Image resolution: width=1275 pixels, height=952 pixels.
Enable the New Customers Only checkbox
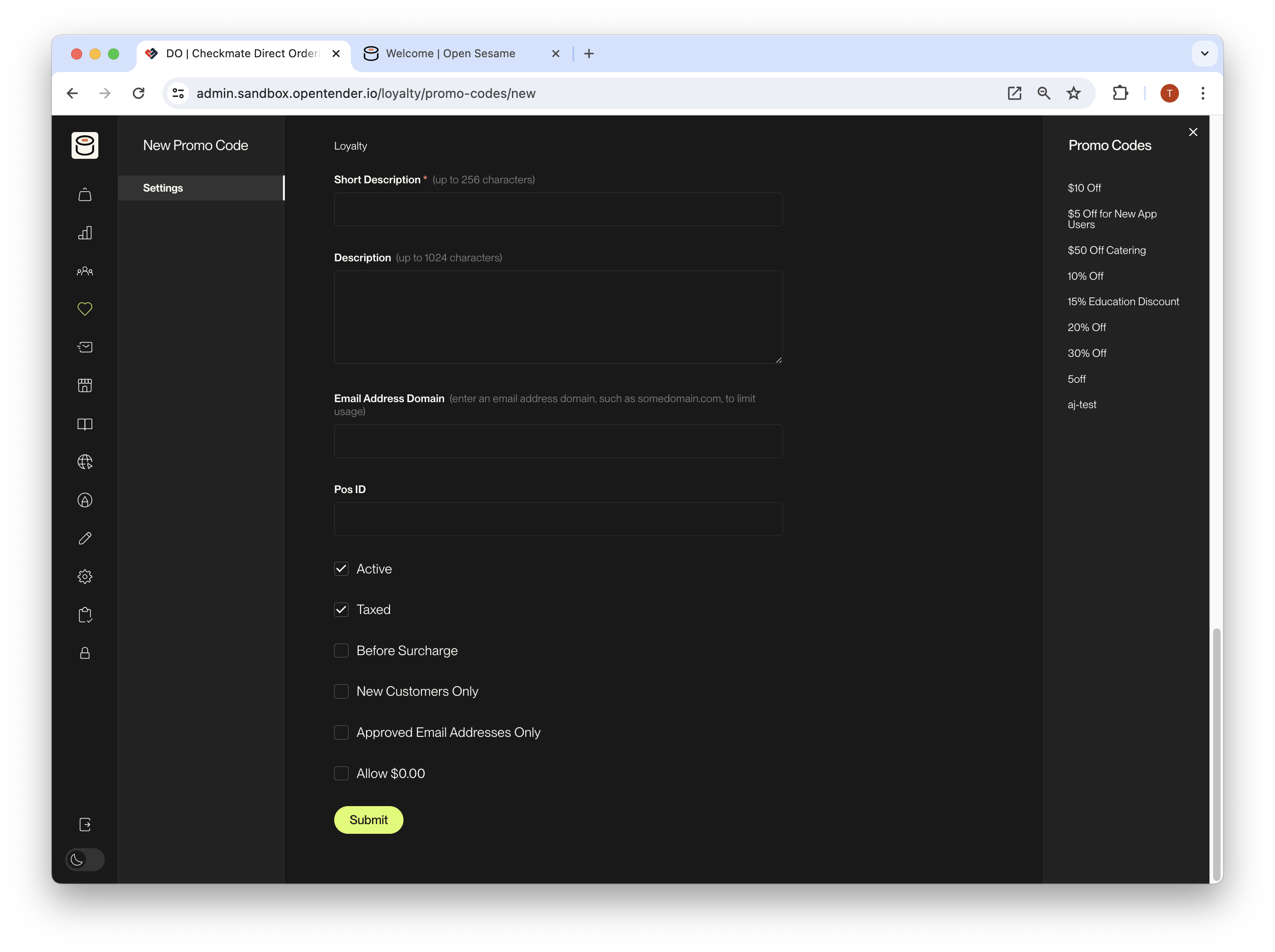341,692
